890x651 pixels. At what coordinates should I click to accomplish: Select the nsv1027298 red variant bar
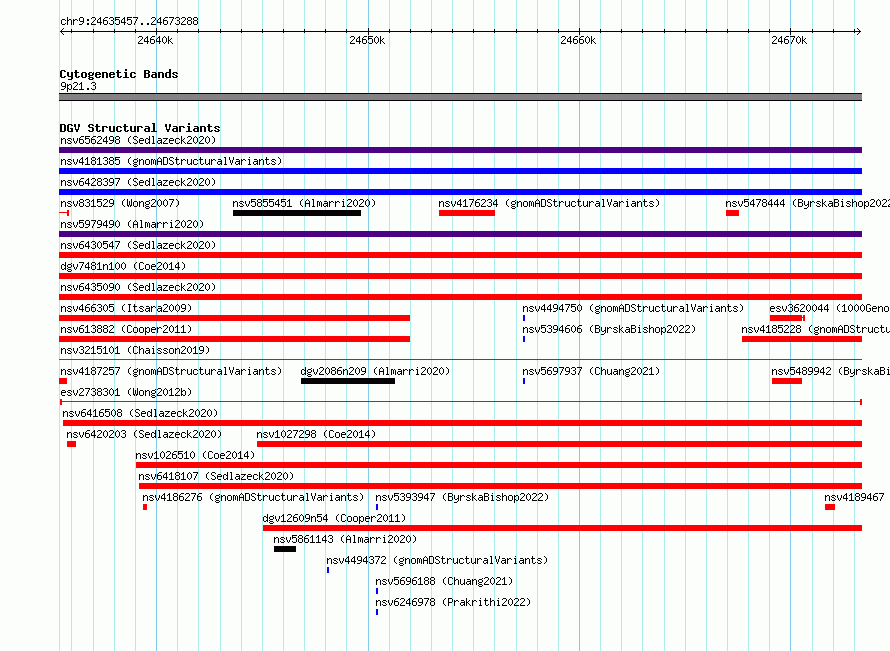[560, 444]
